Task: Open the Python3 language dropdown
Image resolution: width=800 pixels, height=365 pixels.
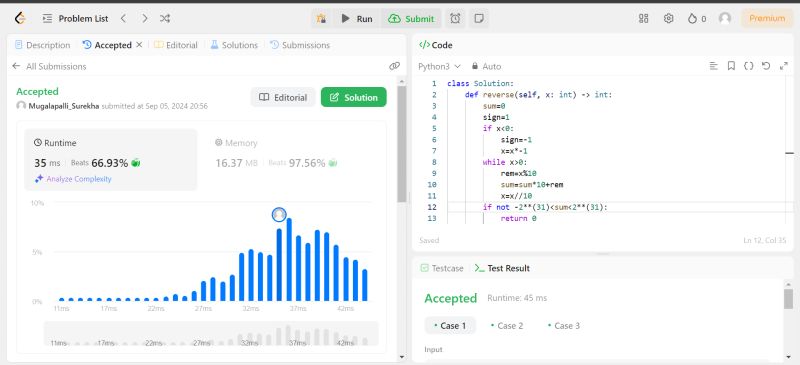Action: pos(439,66)
